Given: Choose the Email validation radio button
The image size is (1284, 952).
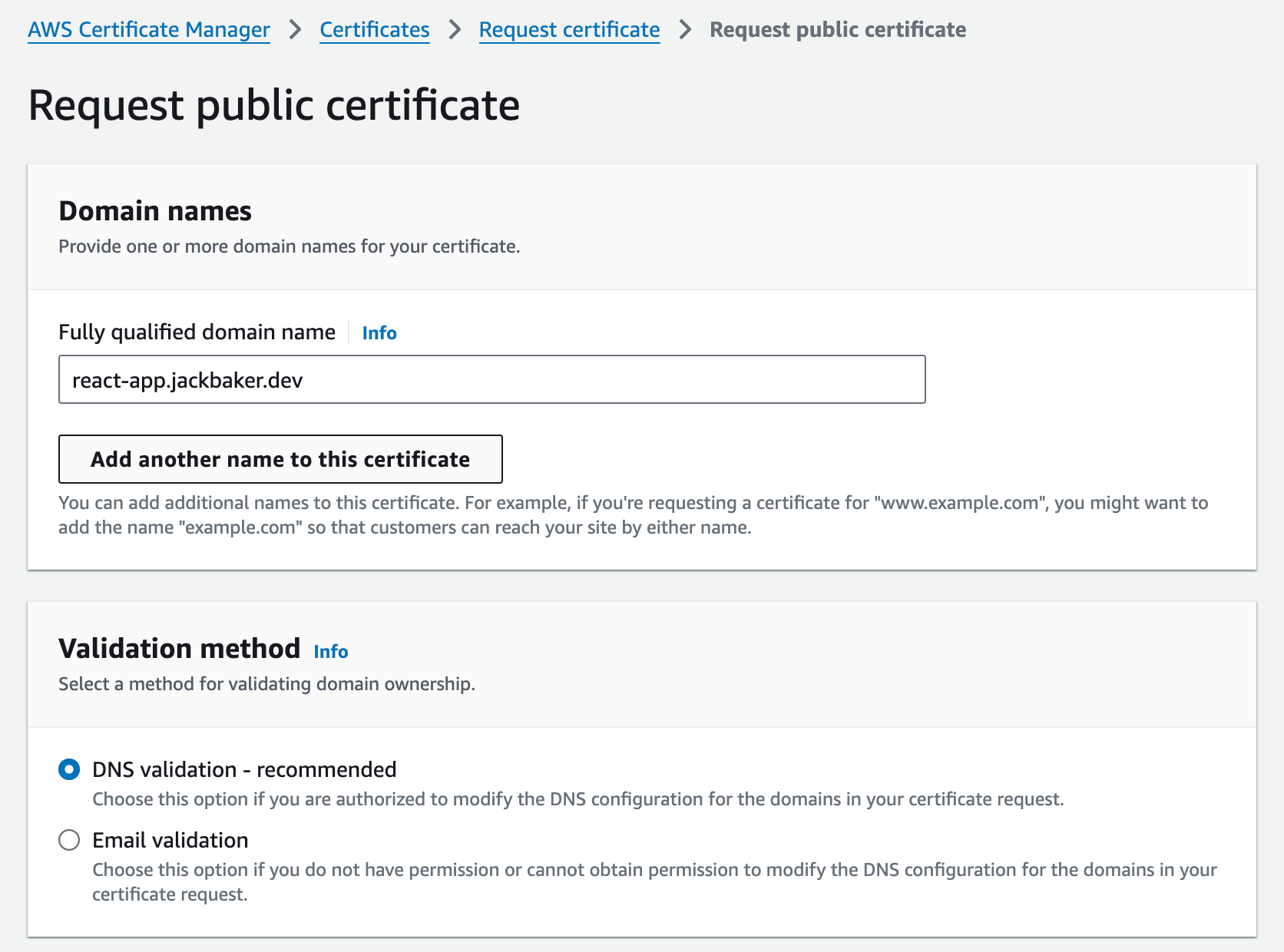Looking at the screenshot, I should pos(69,840).
